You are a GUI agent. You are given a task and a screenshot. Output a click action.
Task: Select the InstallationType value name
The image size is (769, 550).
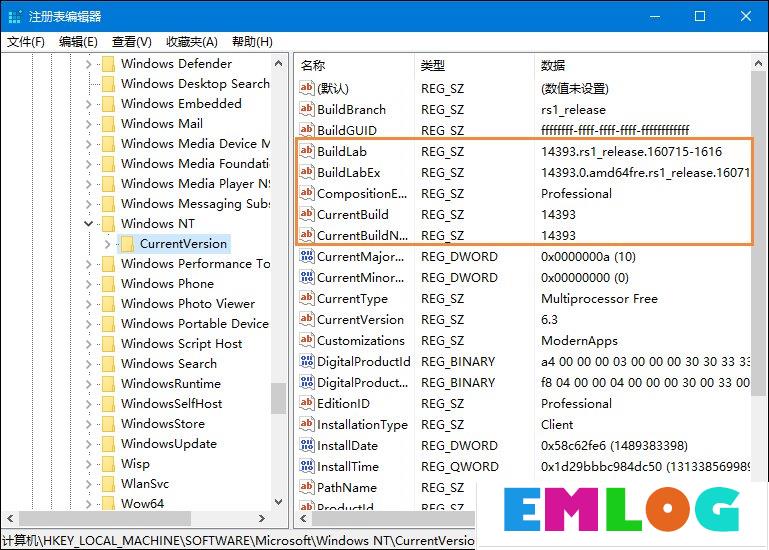362,425
